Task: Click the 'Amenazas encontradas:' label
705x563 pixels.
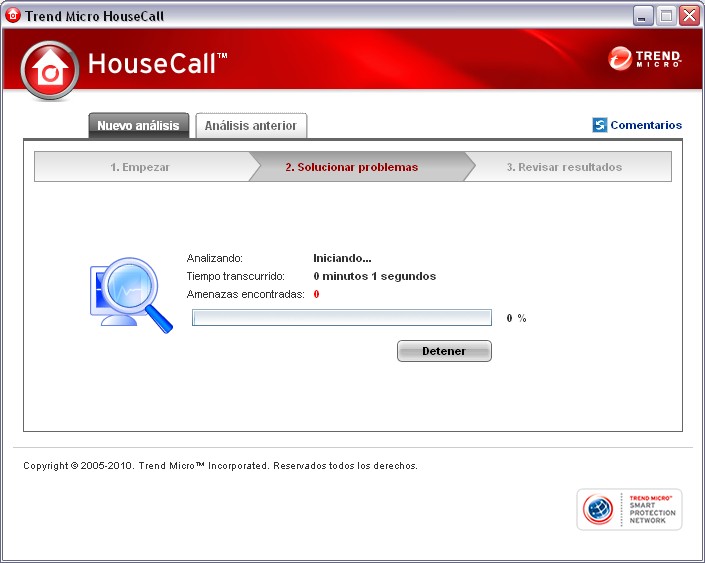Action: tap(245, 294)
